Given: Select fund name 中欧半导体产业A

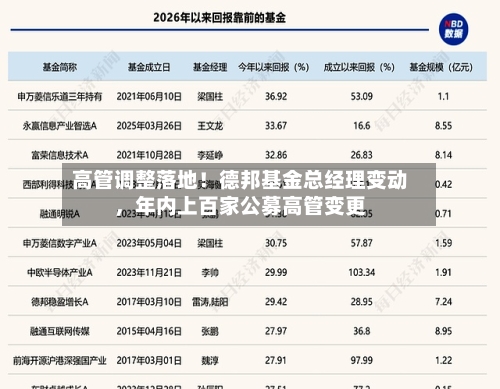Looking at the screenshot, I should [60, 273].
